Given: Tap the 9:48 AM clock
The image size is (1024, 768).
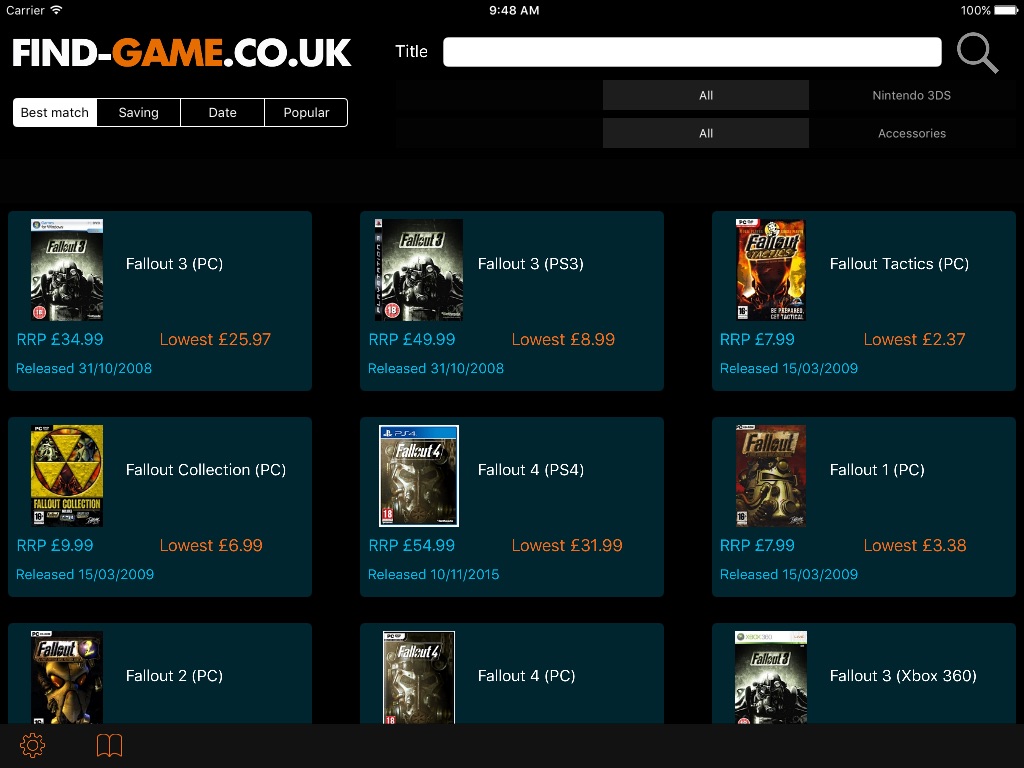Looking at the screenshot, I should (514, 10).
